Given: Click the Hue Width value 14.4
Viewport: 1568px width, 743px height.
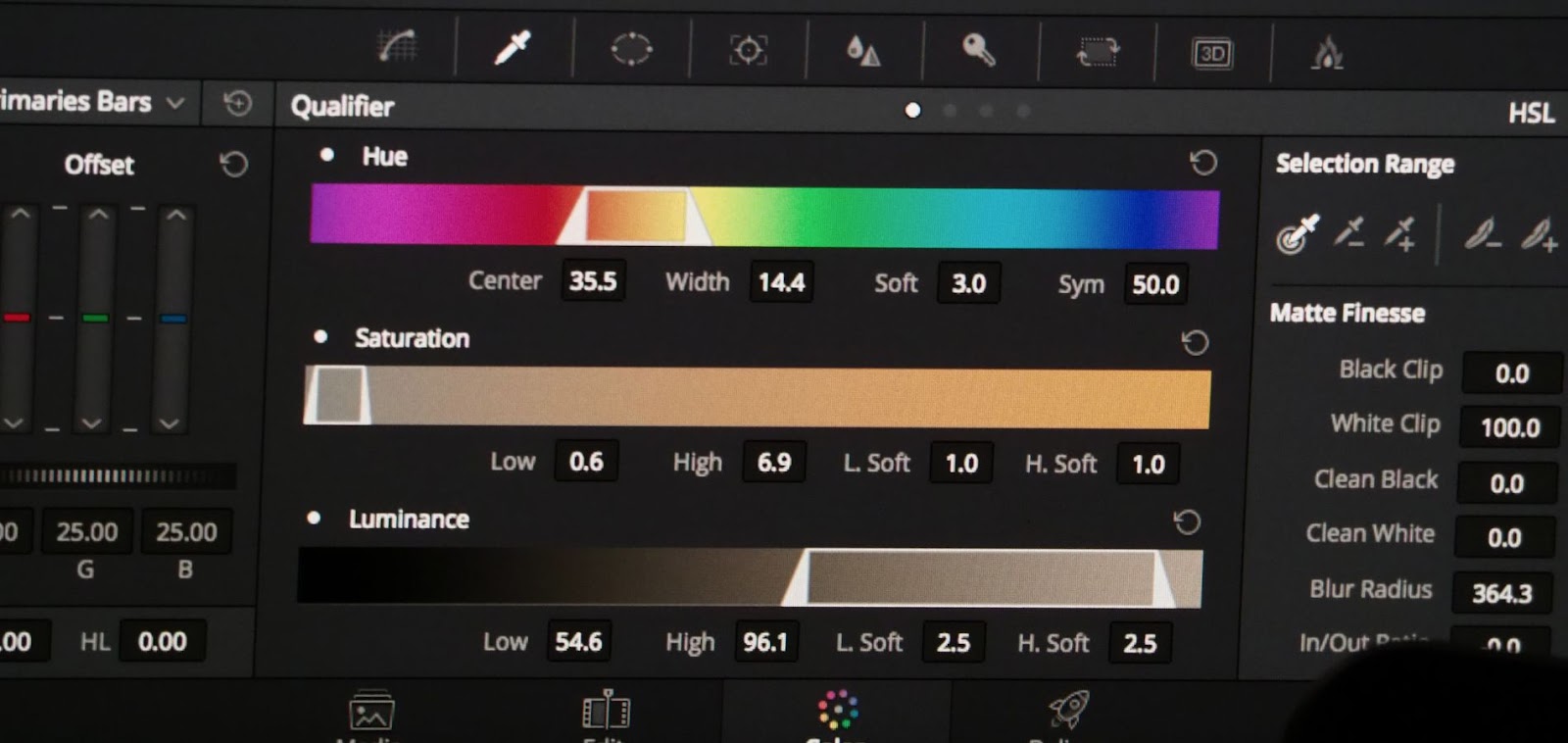Looking at the screenshot, I should tap(781, 282).
